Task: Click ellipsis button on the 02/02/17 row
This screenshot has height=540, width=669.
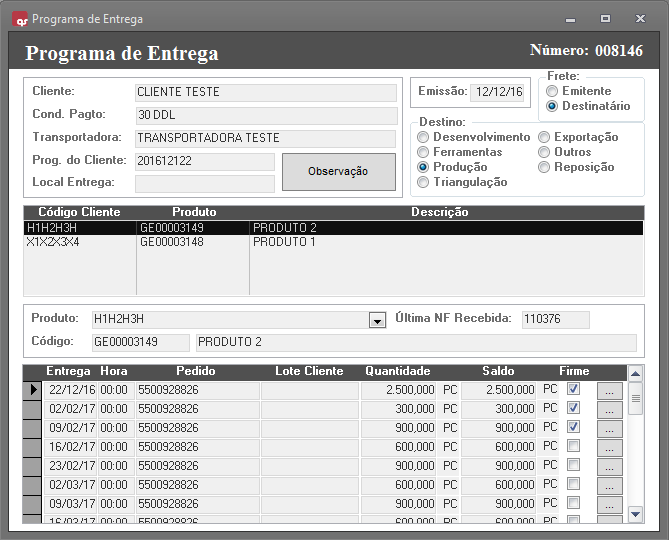Action: [609, 409]
